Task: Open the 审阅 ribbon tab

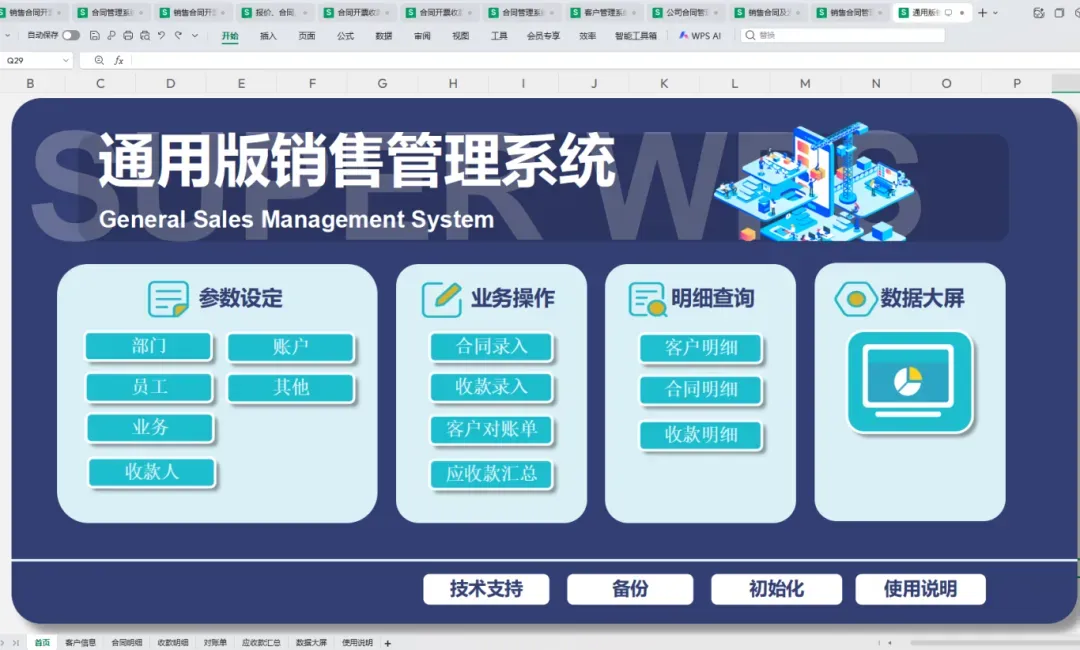Action: point(422,36)
